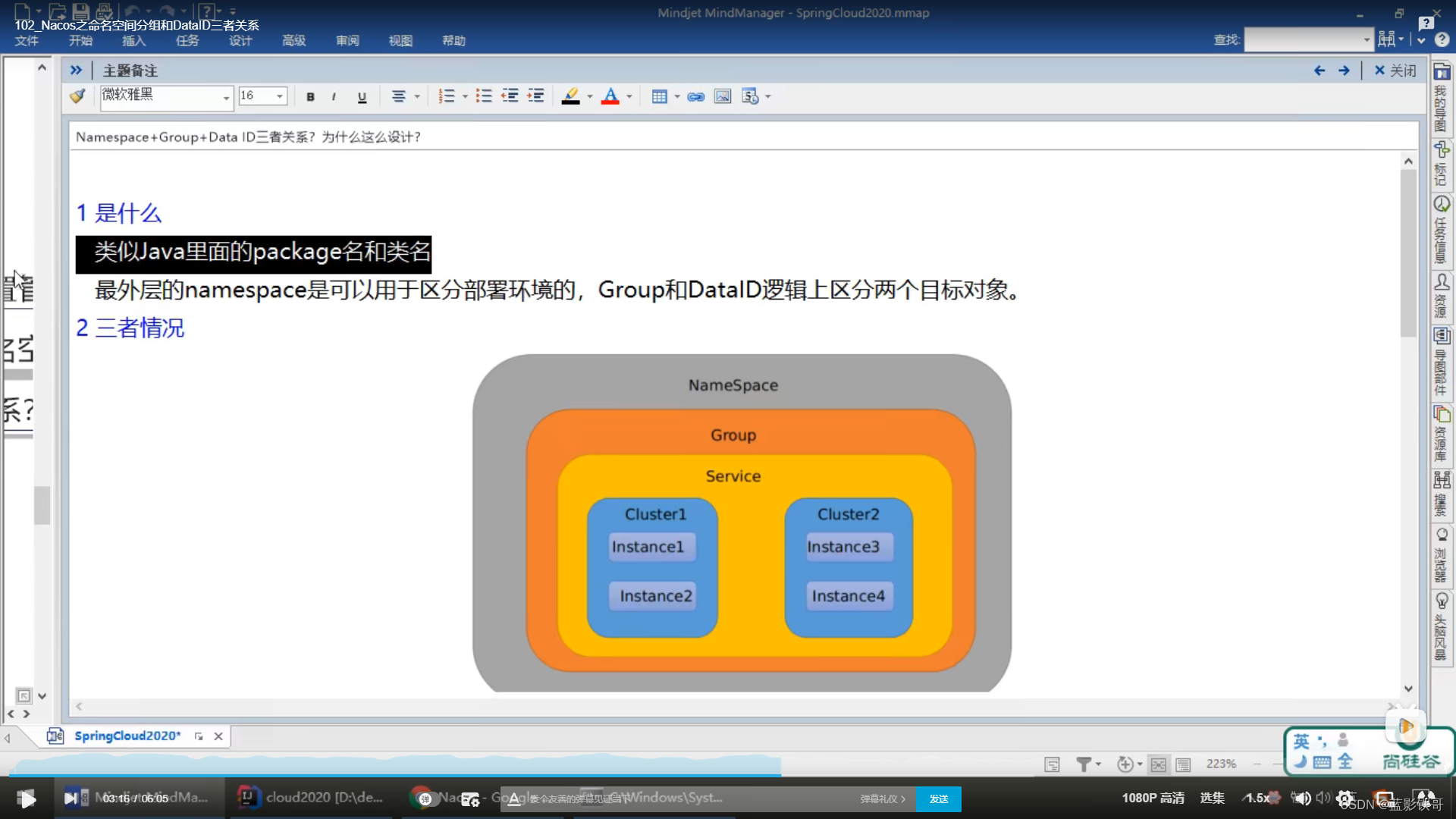Click the 1 是什么 heading text

(119, 213)
